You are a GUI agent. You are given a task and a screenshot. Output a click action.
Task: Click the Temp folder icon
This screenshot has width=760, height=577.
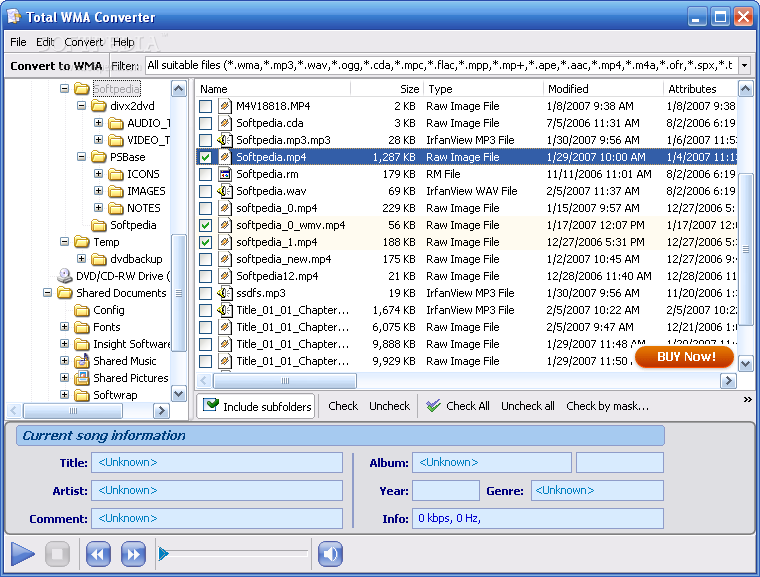click(82, 242)
